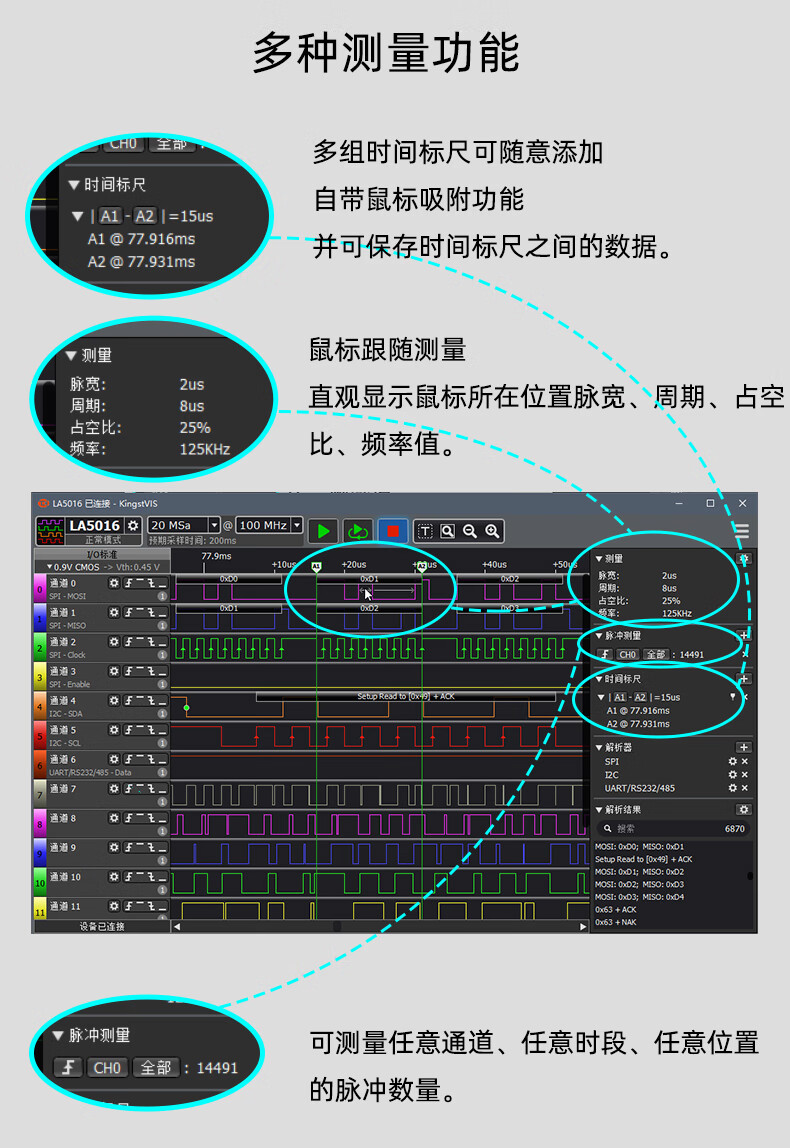Screen dimensions: 790x1148
Task: Toggle rising edge button in 脉冲测量
Action: coord(604,655)
